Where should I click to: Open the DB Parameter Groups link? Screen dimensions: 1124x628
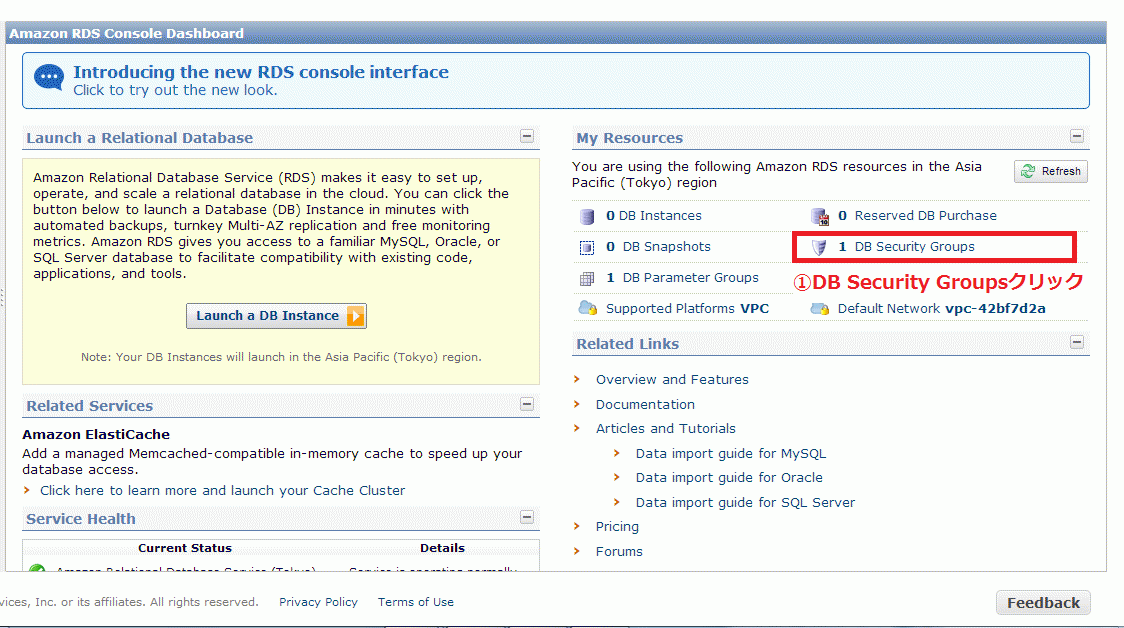tap(690, 277)
